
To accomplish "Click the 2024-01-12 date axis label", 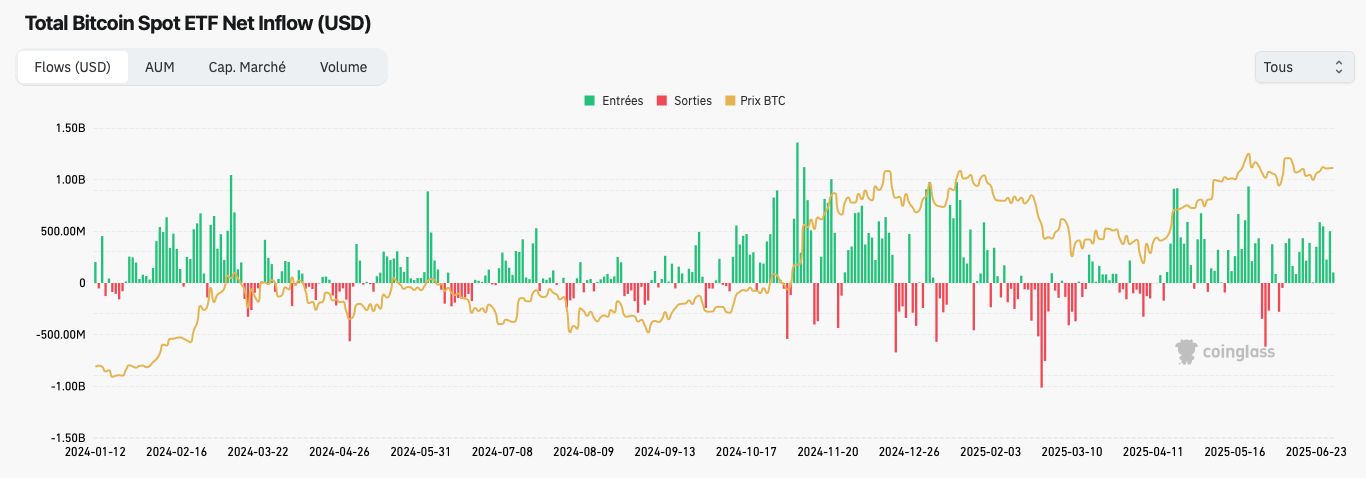I will pyautogui.click(x=95, y=452).
